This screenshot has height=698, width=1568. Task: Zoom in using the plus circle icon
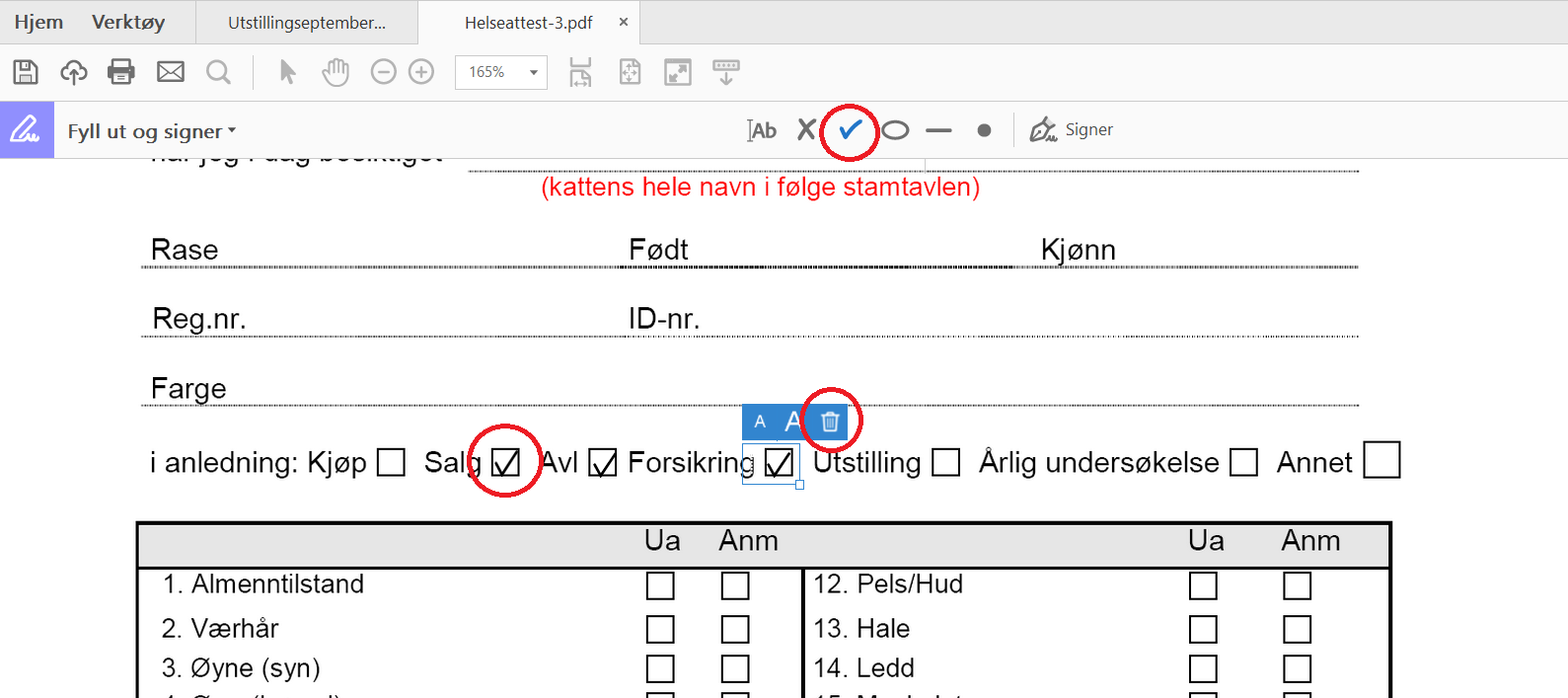tap(421, 71)
